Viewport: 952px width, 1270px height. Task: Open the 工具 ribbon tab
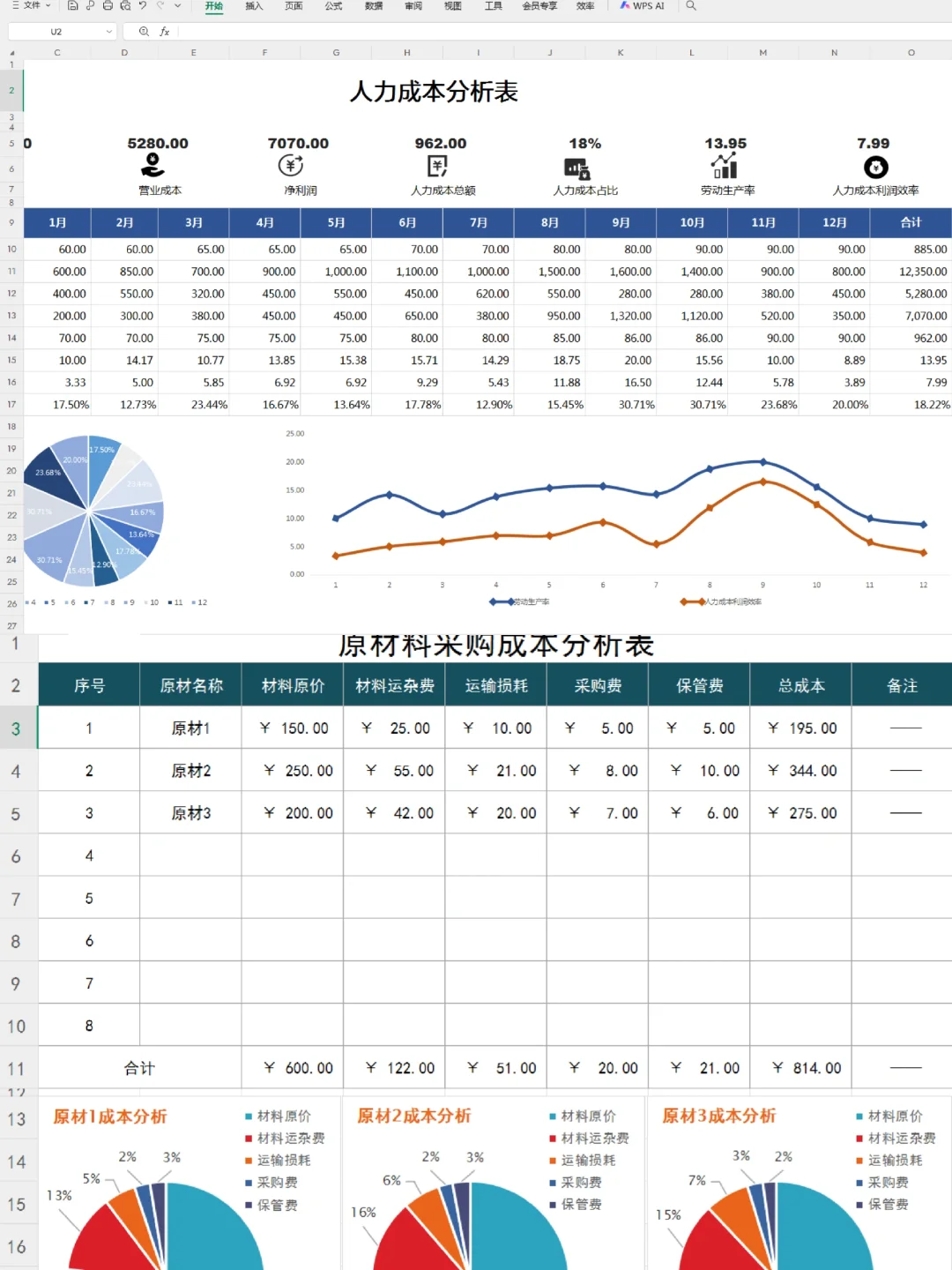coord(494,6)
